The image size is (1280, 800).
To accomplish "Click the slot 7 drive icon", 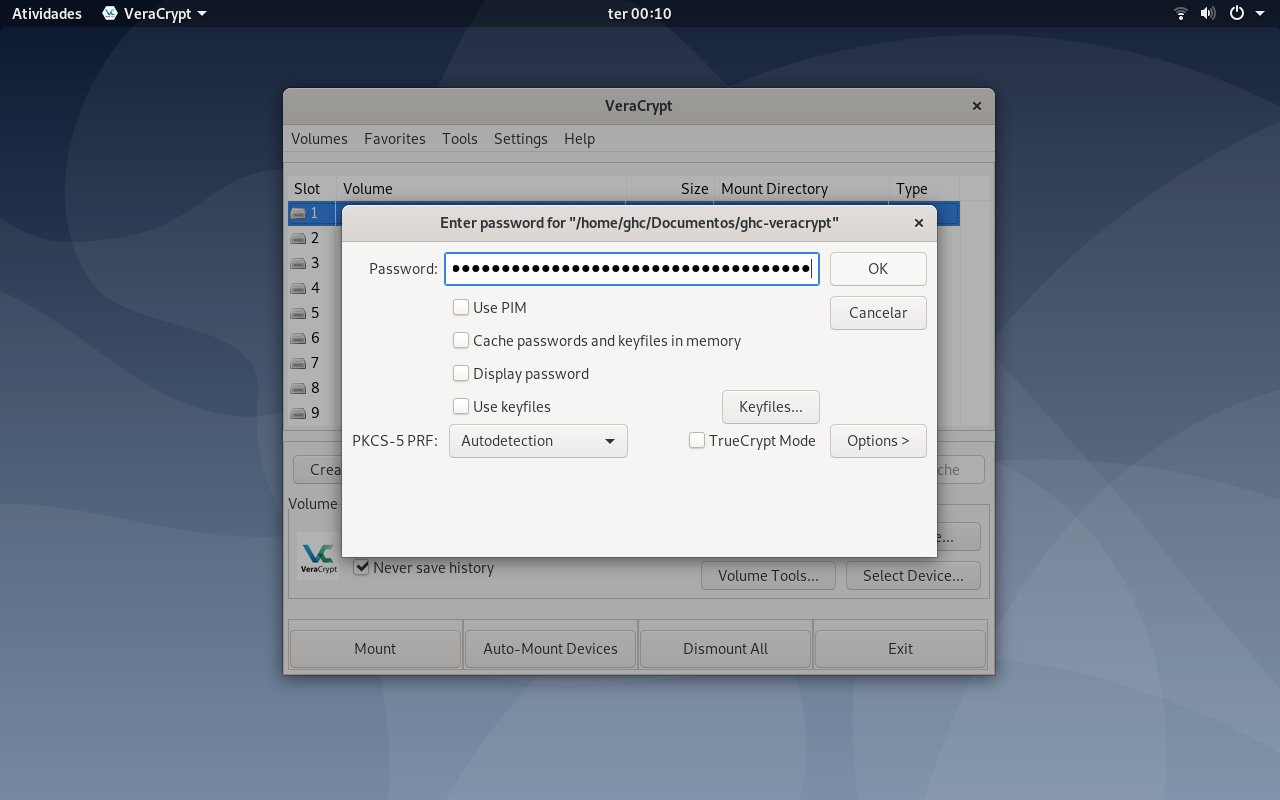I will [298, 363].
